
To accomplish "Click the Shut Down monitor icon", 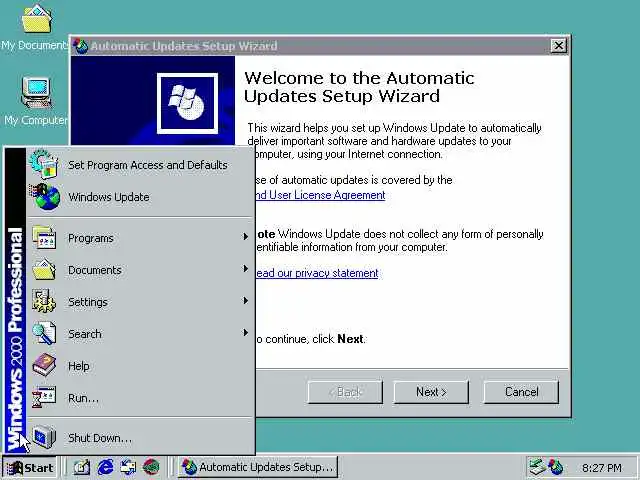I will pyautogui.click(x=44, y=437).
